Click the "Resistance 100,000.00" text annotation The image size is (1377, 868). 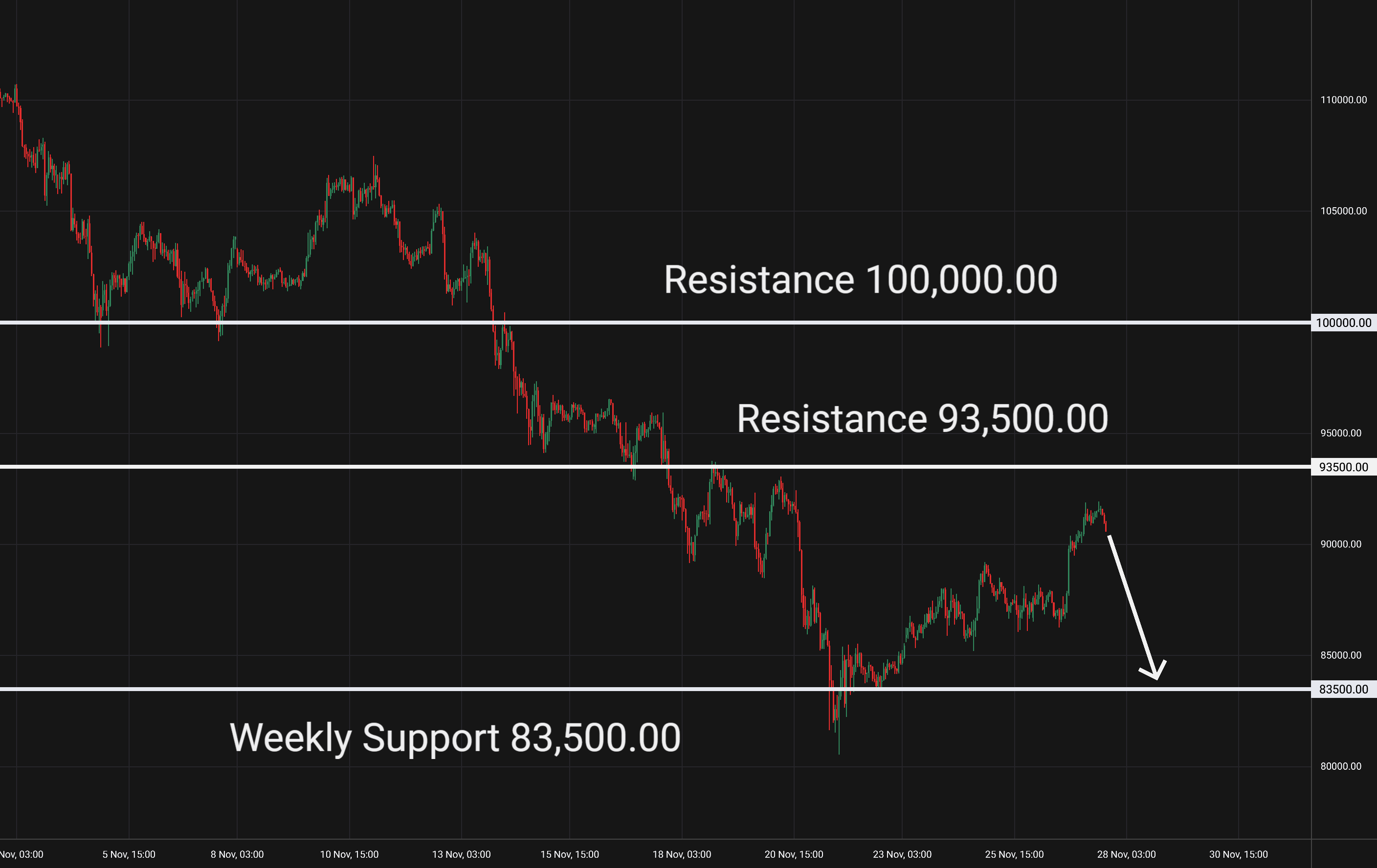point(860,280)
